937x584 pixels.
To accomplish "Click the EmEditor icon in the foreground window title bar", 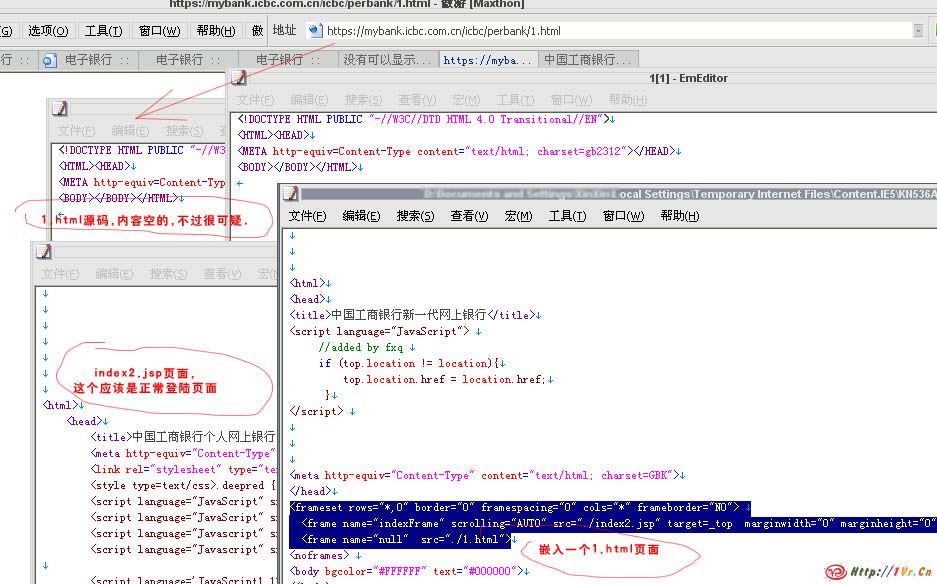I will click(x=291, y=194).
